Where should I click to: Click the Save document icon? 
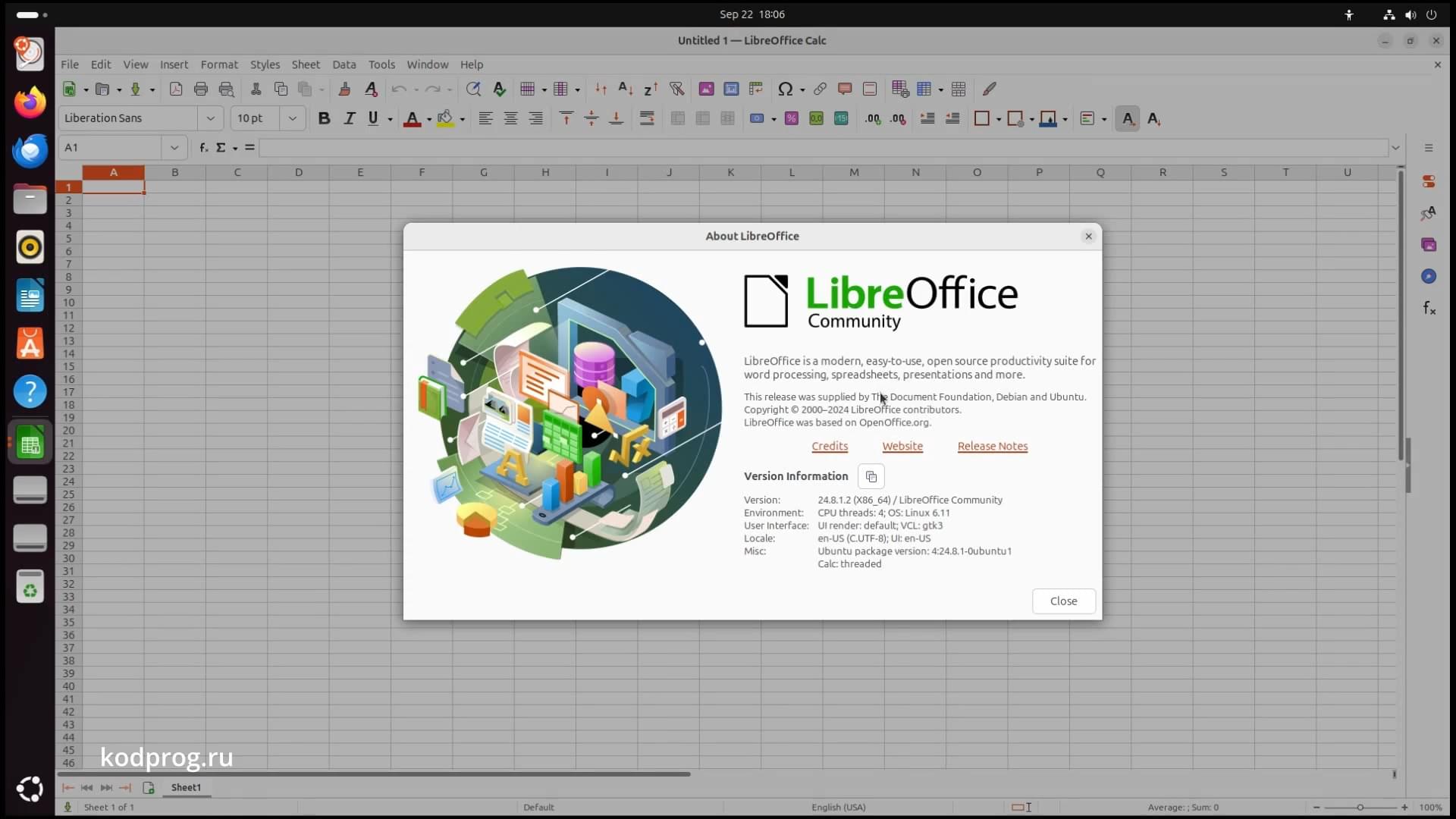135,89
